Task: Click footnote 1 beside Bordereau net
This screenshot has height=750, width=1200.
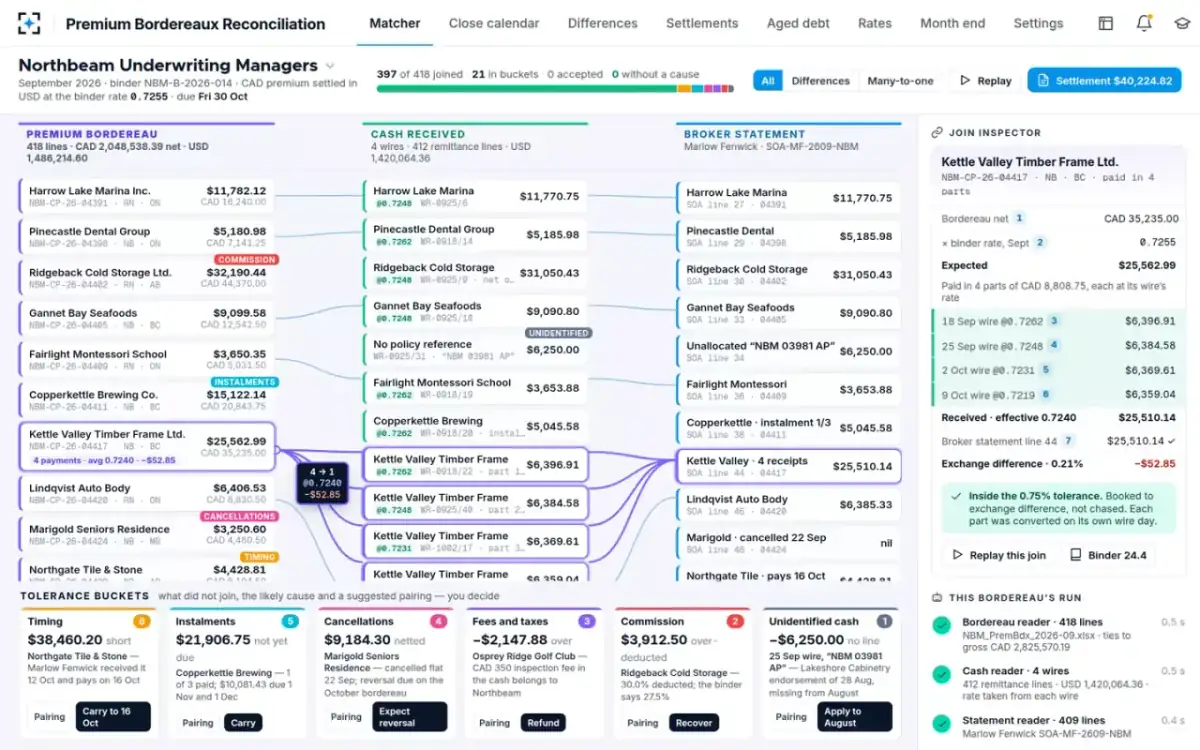Action: pyautogui.click(x=1019, y=218)
